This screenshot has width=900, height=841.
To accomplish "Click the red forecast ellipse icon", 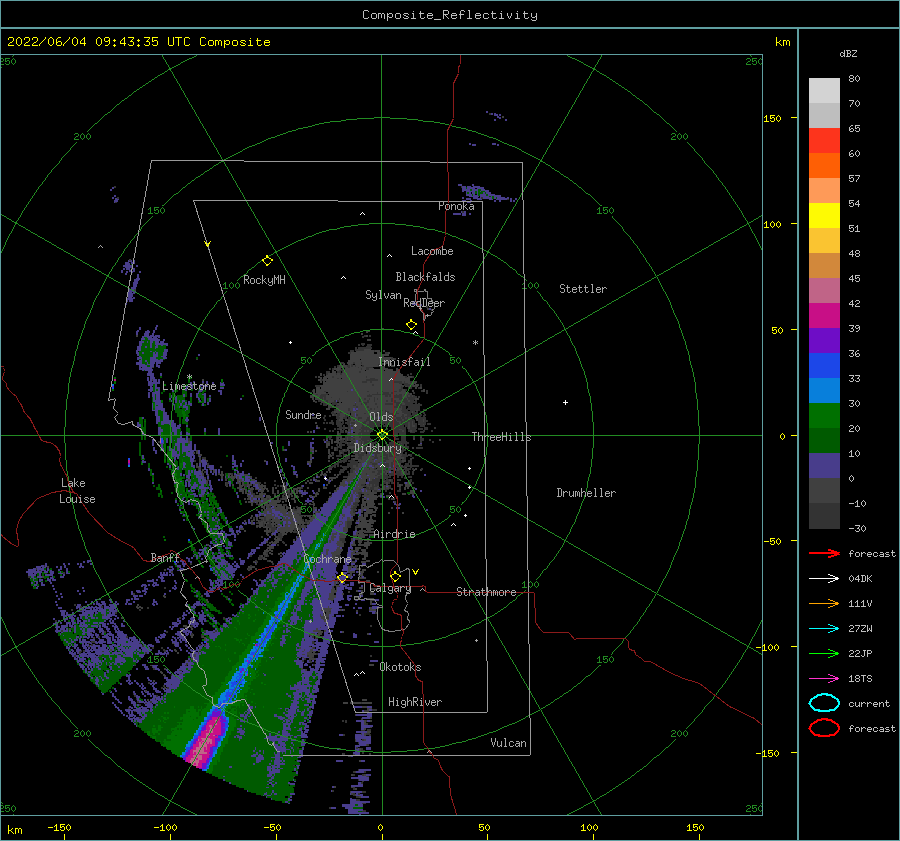I will pyautogui.click(x=824, y=728).
